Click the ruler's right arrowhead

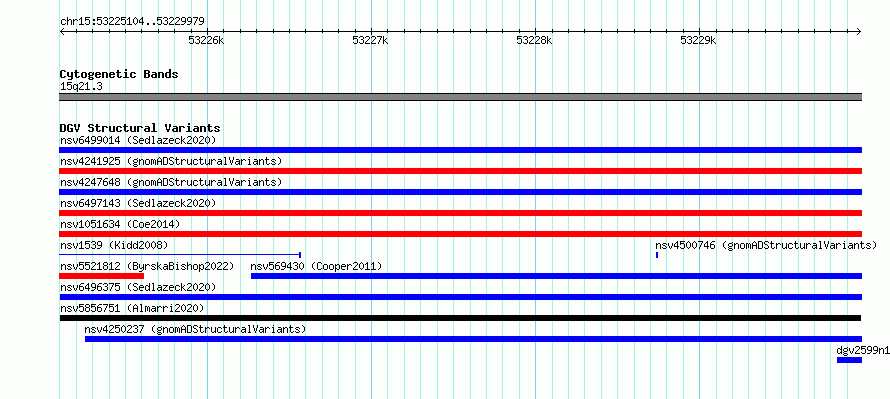(859, 32)
